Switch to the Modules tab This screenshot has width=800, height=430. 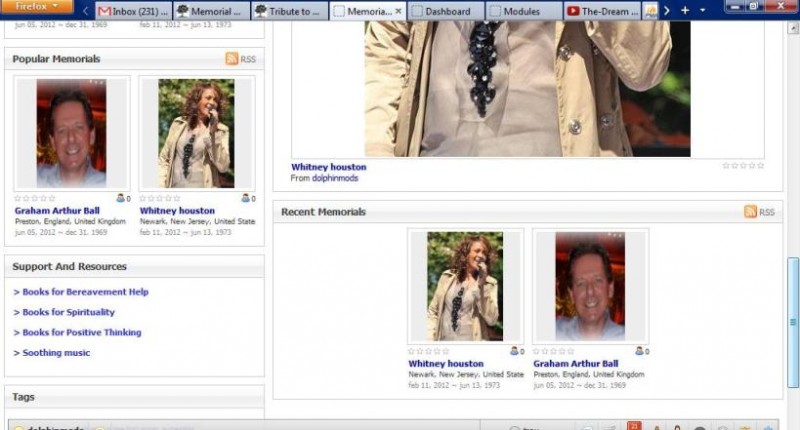(x=524, y=11)
